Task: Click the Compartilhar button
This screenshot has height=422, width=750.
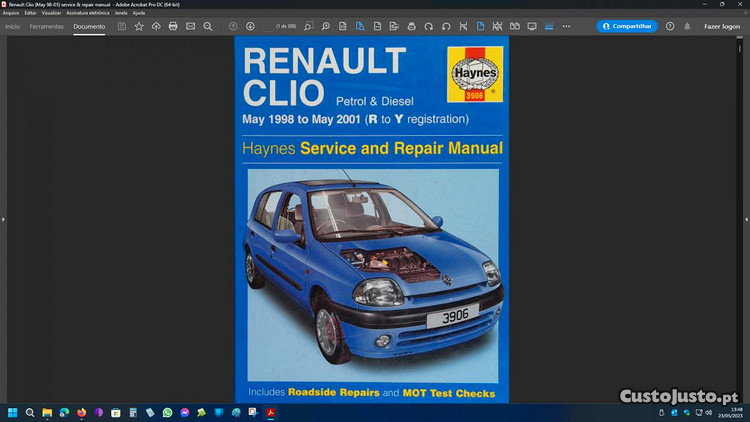Action: (627, 26)
